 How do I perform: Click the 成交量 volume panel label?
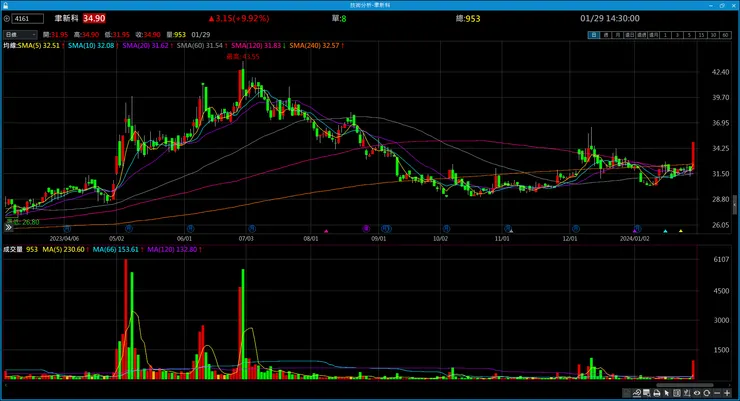click(x=13, y=249)
